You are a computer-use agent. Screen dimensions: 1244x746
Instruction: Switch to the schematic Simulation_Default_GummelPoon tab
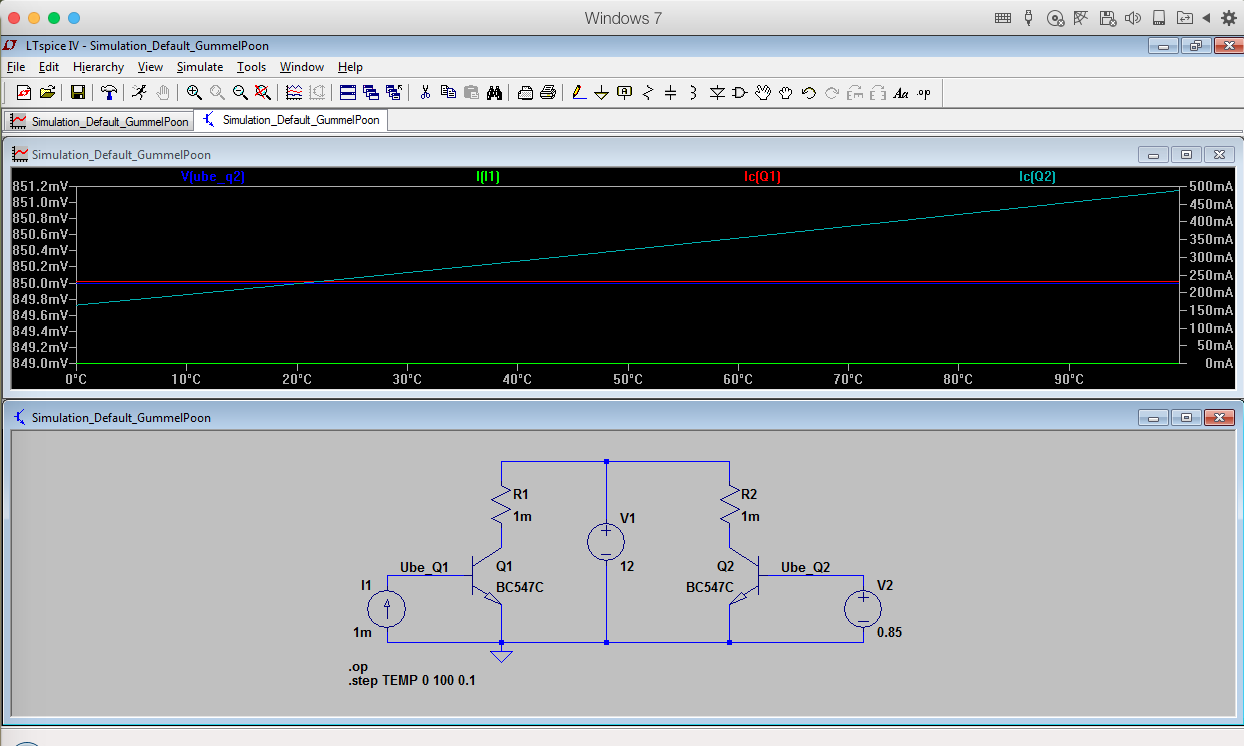(291, 120)
